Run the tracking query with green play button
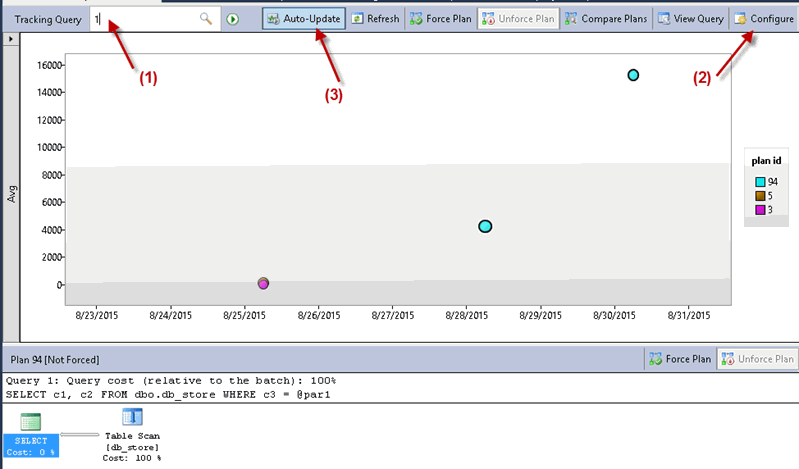Screen dimensions: 799x469 coord(233,19)
